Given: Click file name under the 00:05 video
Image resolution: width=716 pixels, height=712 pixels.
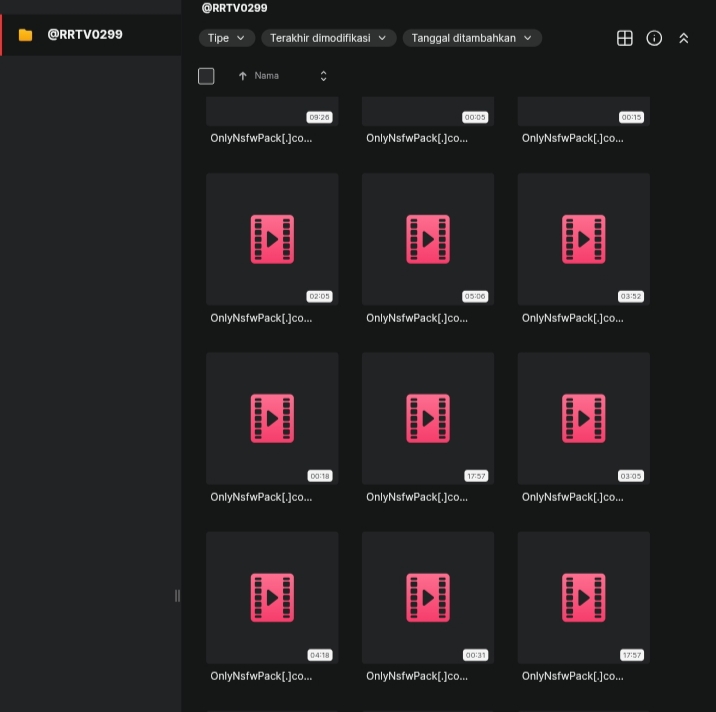Looking at the screenshot, I should [417, 138].
